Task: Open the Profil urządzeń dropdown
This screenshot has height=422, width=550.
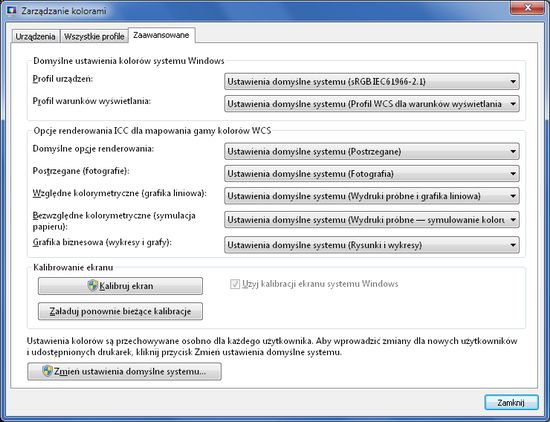Action: pos(372,81)
